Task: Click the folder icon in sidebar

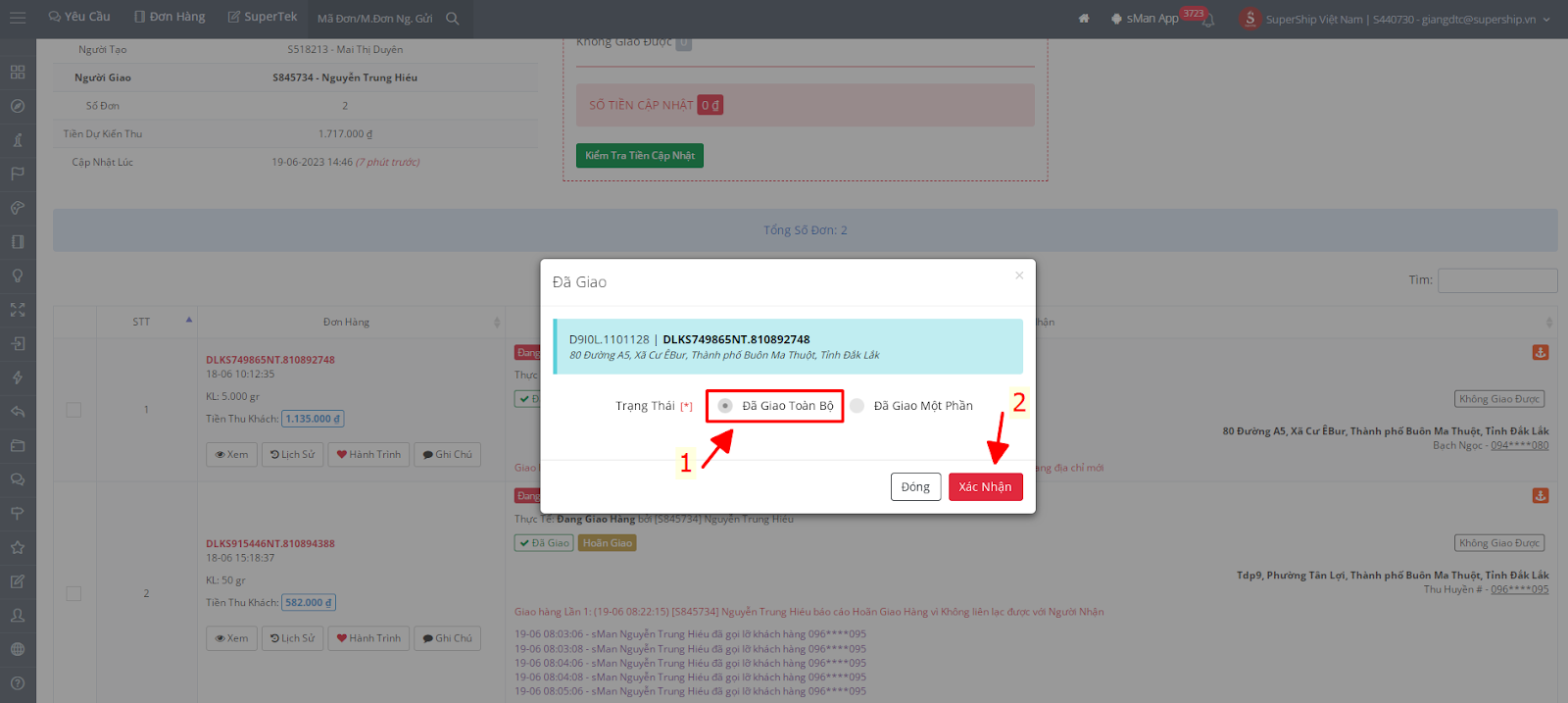Action: click(18, 446)
